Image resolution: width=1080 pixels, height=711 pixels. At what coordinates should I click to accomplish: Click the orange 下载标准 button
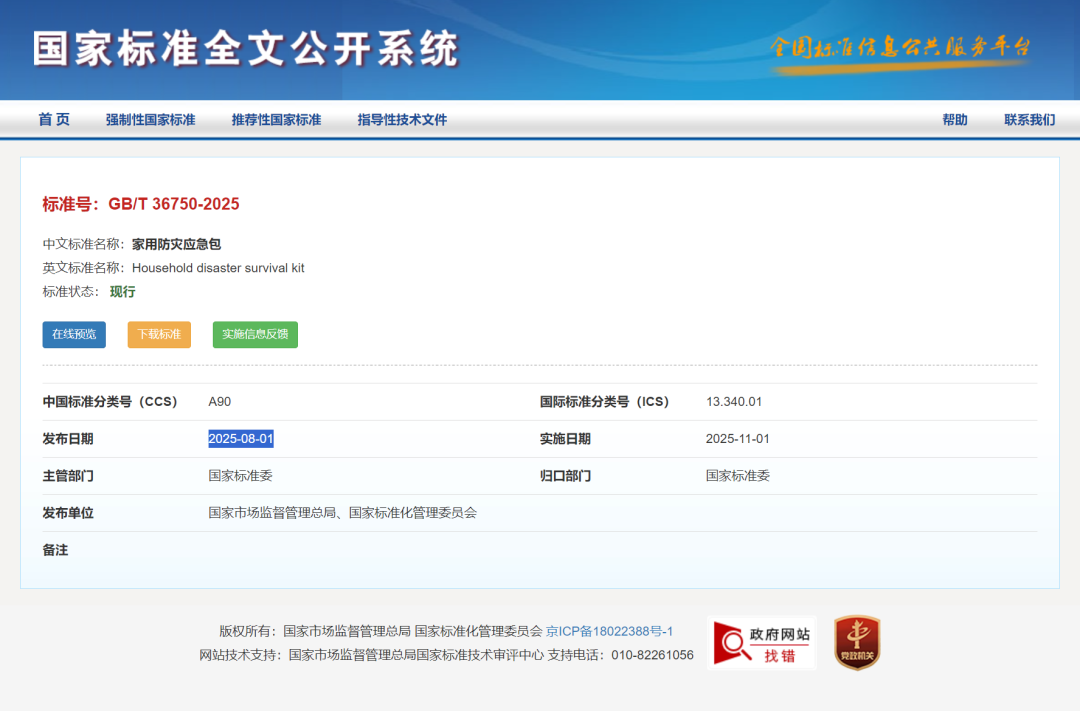pyautogui.click(x=159, y=334)
